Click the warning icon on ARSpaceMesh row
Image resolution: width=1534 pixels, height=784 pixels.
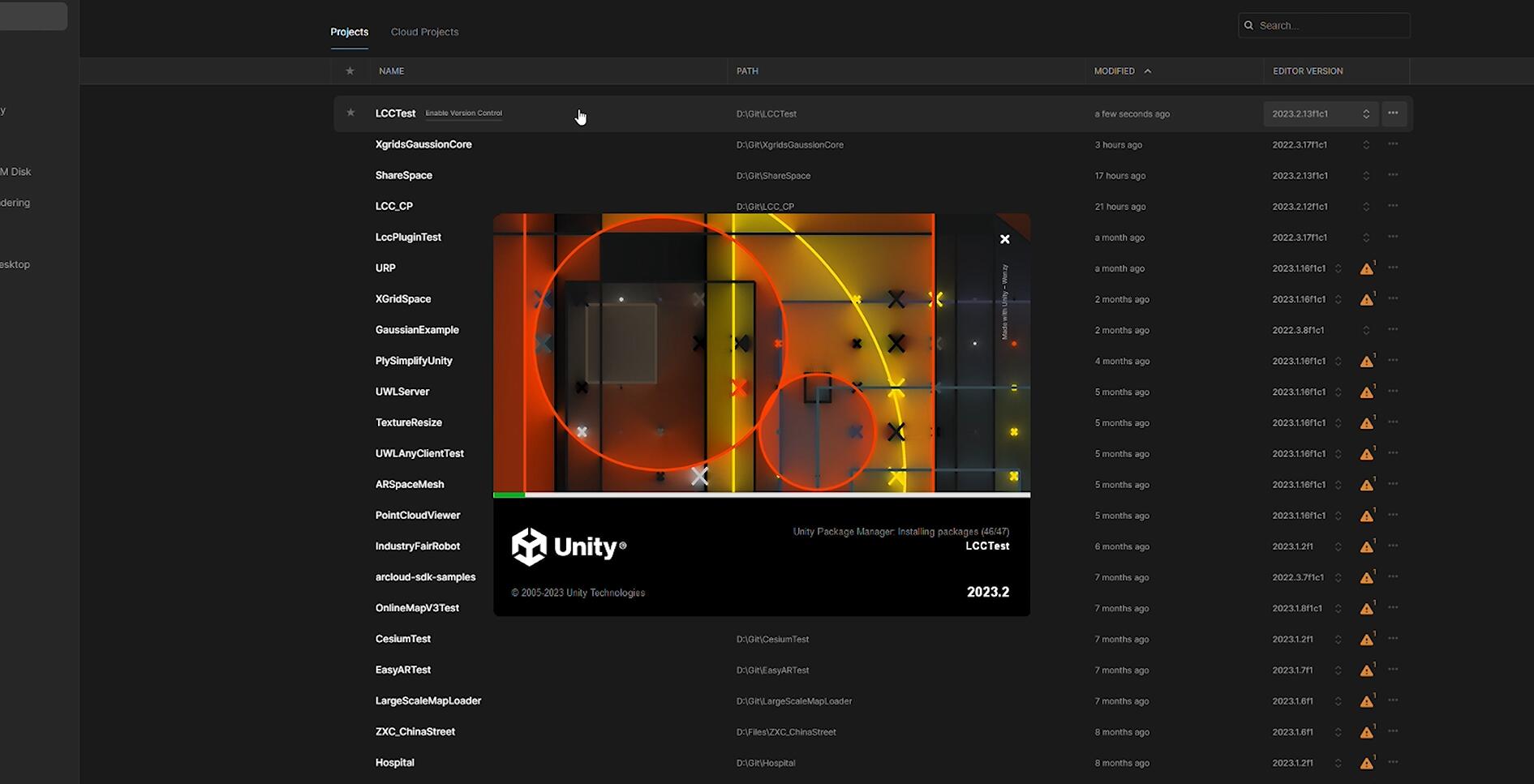(1367, 484)
